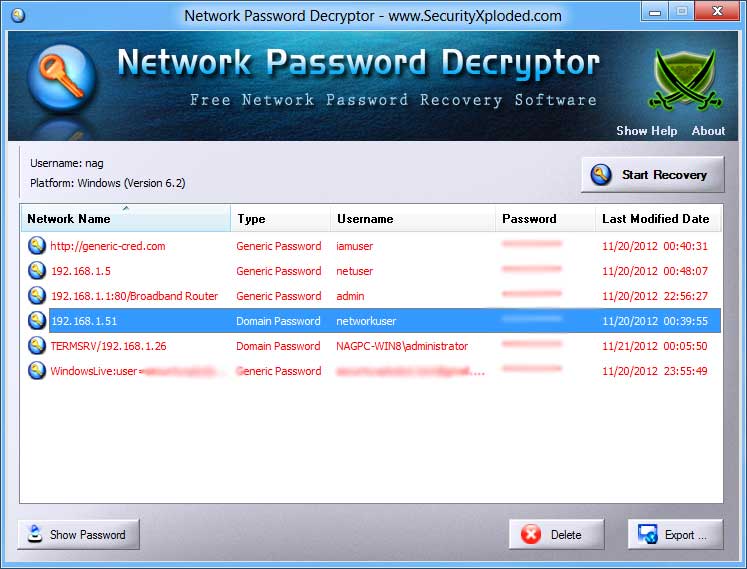Click key icon of Broadband Router entry
Viewport: 747px width, 569px height.
37,296
